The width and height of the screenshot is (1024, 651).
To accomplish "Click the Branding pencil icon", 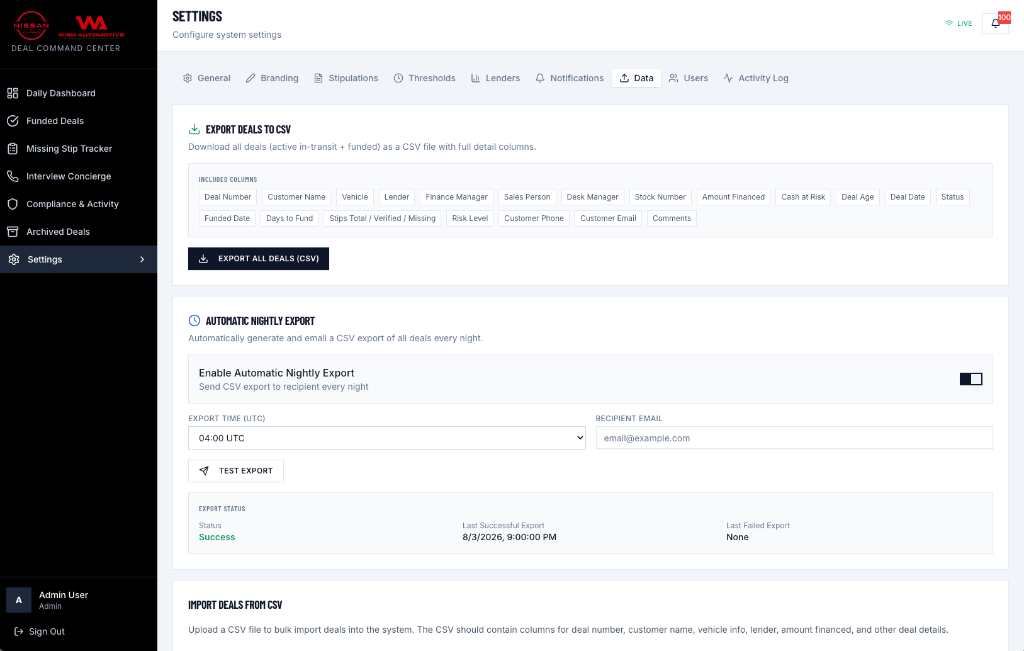I will pos(250,78).
